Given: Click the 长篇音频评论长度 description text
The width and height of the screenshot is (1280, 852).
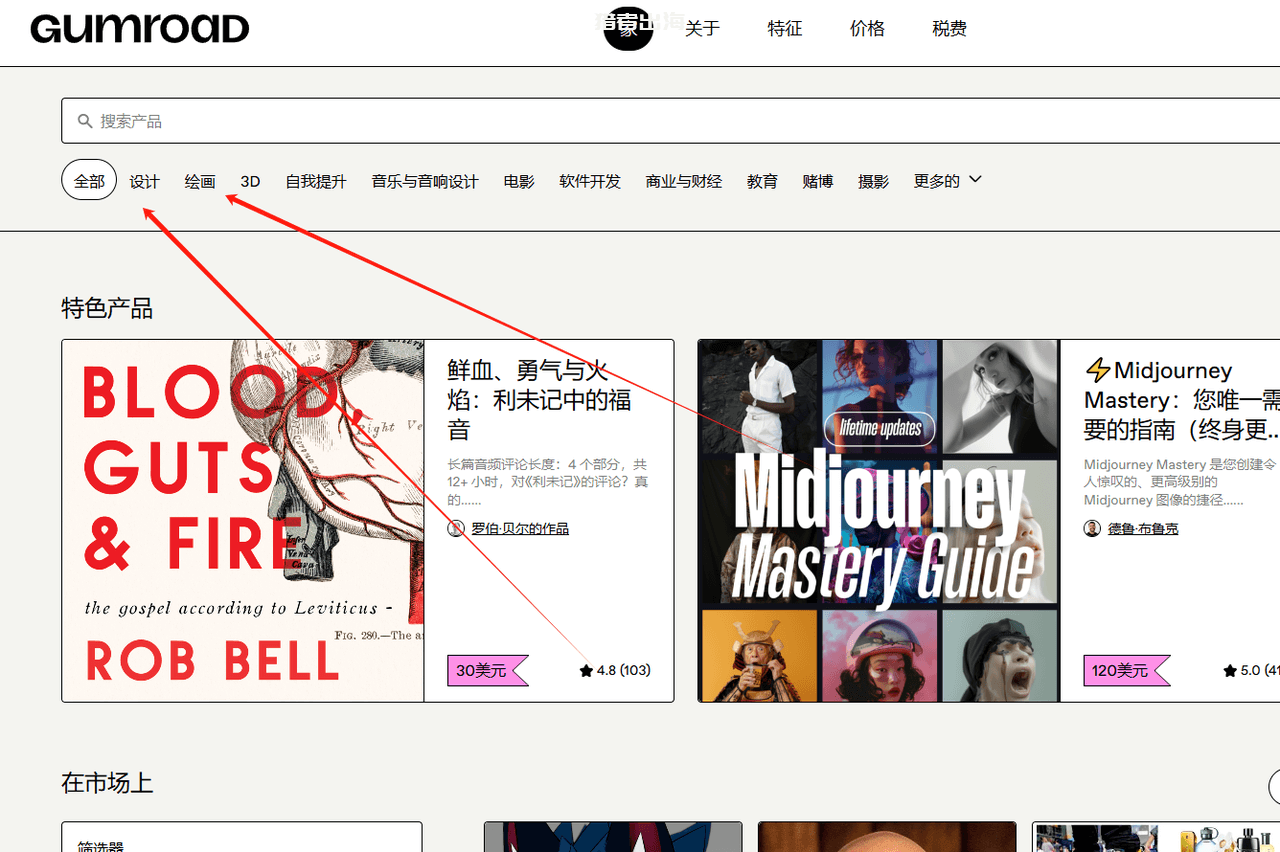Looking at the screenshot, I should (547, 482).
